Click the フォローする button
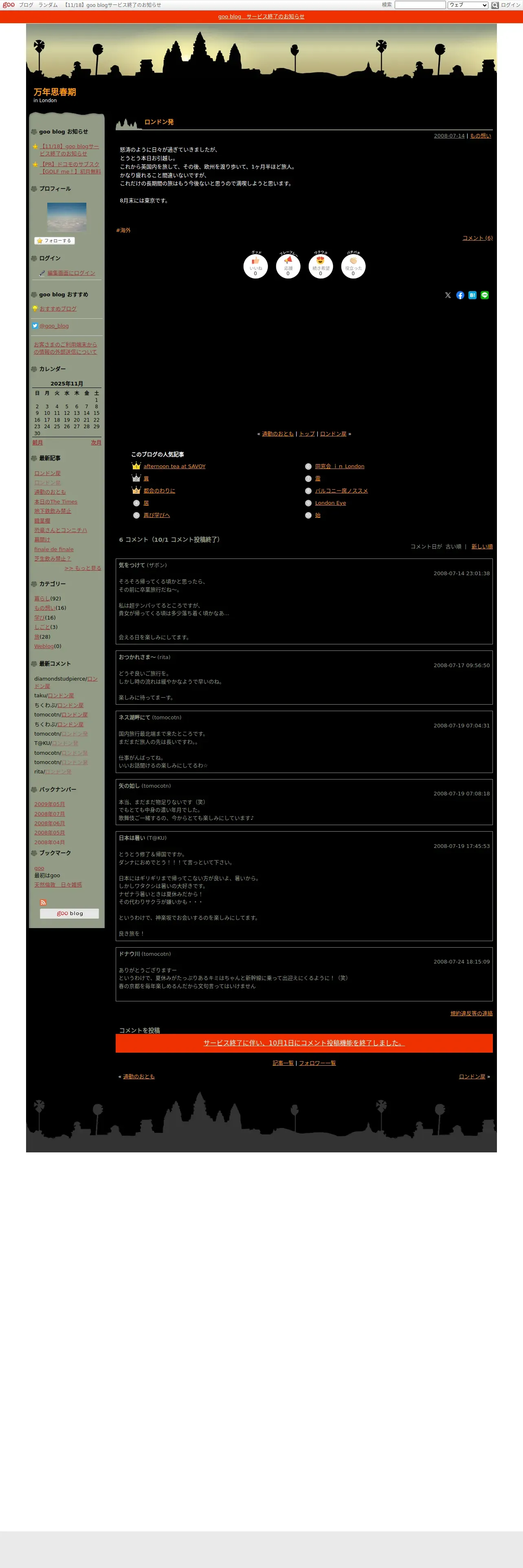 54,241
